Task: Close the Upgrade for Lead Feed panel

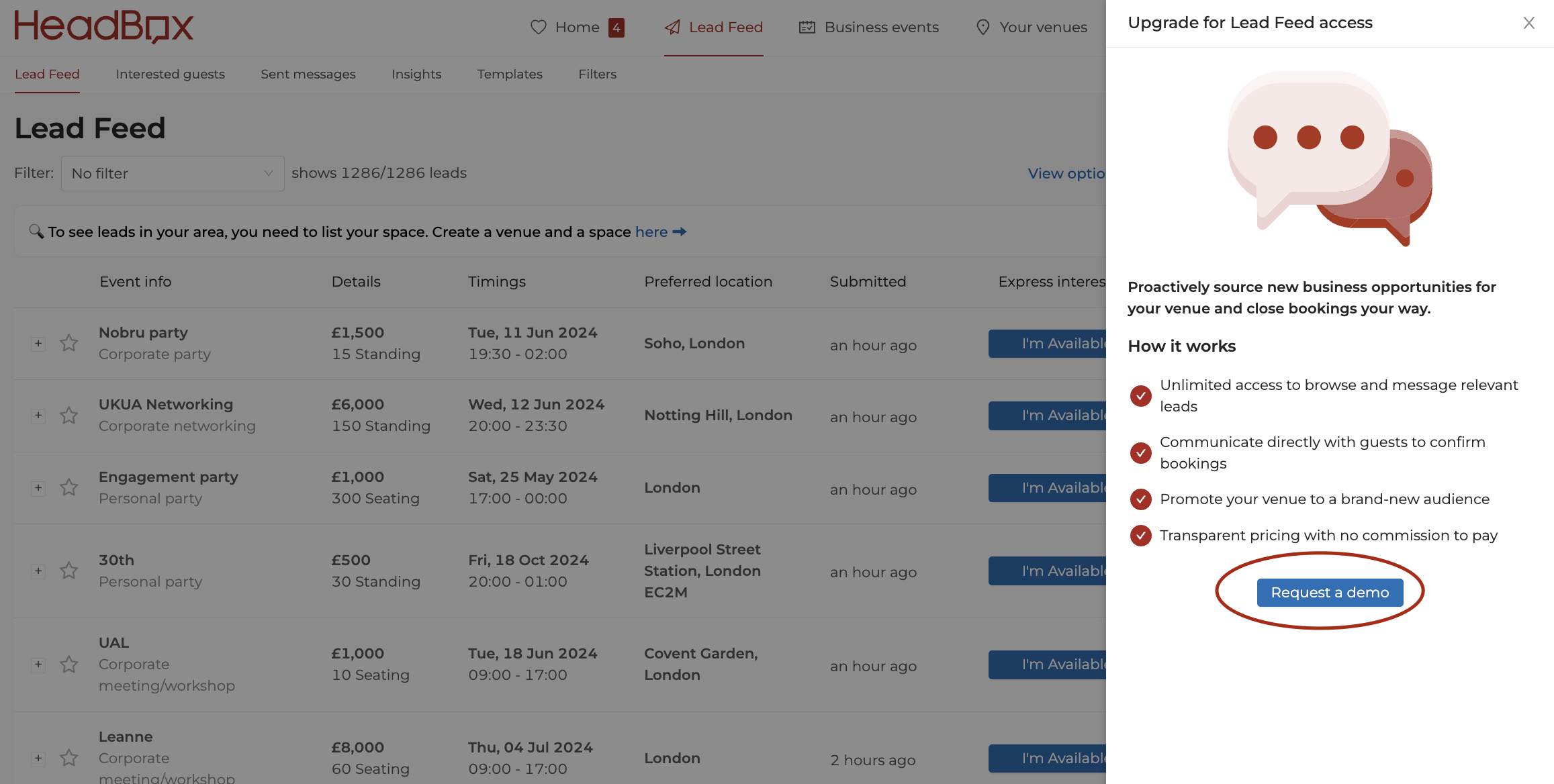Action: click(1529, 23)
